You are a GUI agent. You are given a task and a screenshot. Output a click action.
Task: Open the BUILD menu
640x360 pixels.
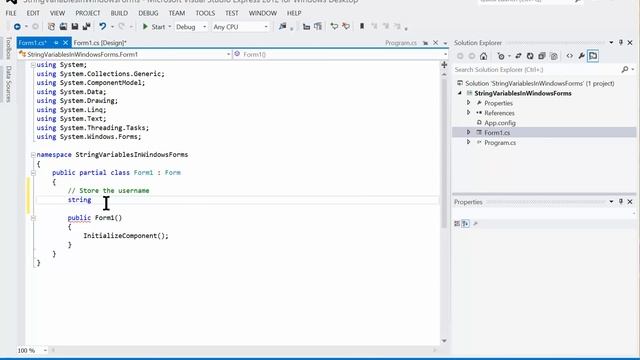click(x=119, y=13)
